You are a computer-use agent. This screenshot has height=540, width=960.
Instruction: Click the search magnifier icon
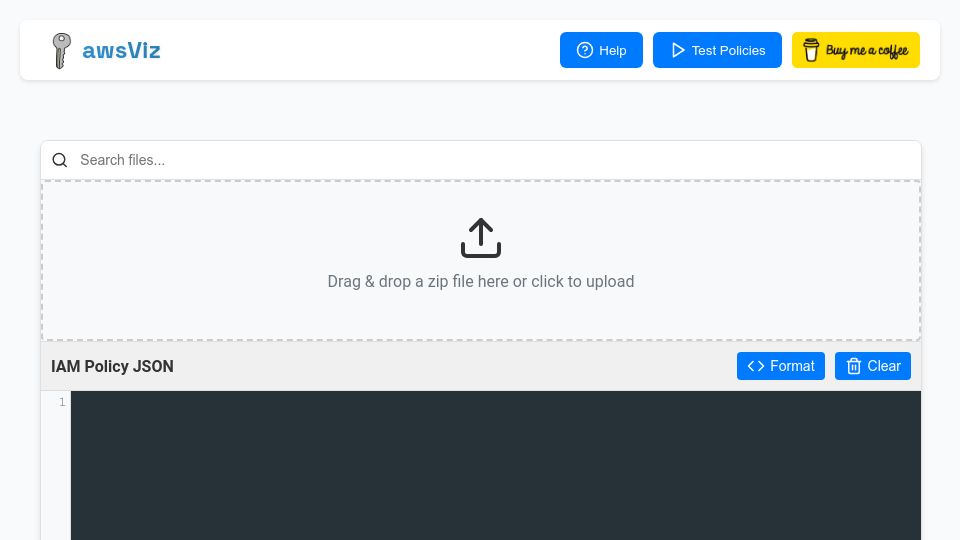pos(59,160)
